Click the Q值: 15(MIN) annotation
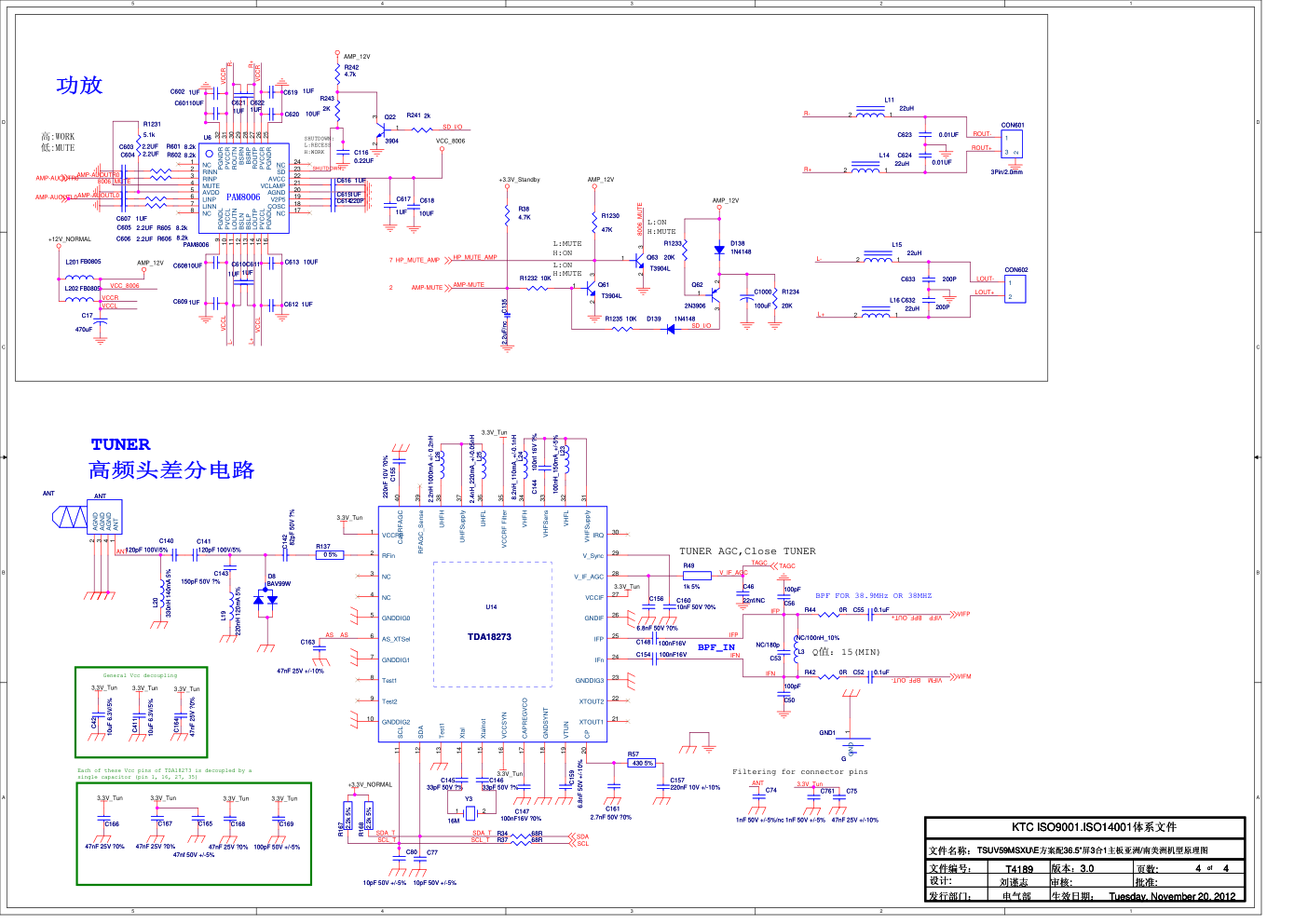The height and width of the screenshot is (924, 1308). [x=846, y=652]
